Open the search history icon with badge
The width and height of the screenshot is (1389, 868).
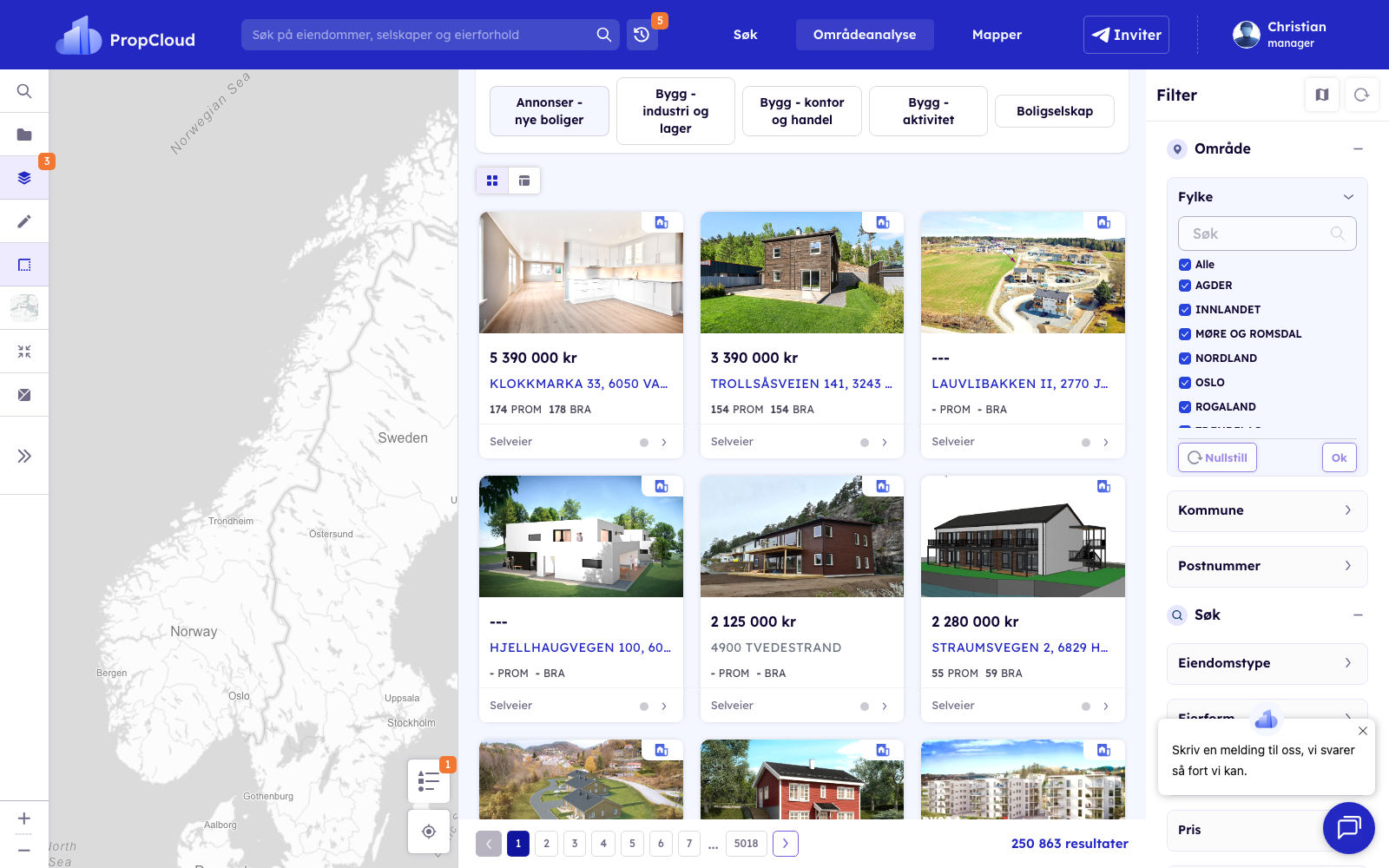(x=642, y=35)
